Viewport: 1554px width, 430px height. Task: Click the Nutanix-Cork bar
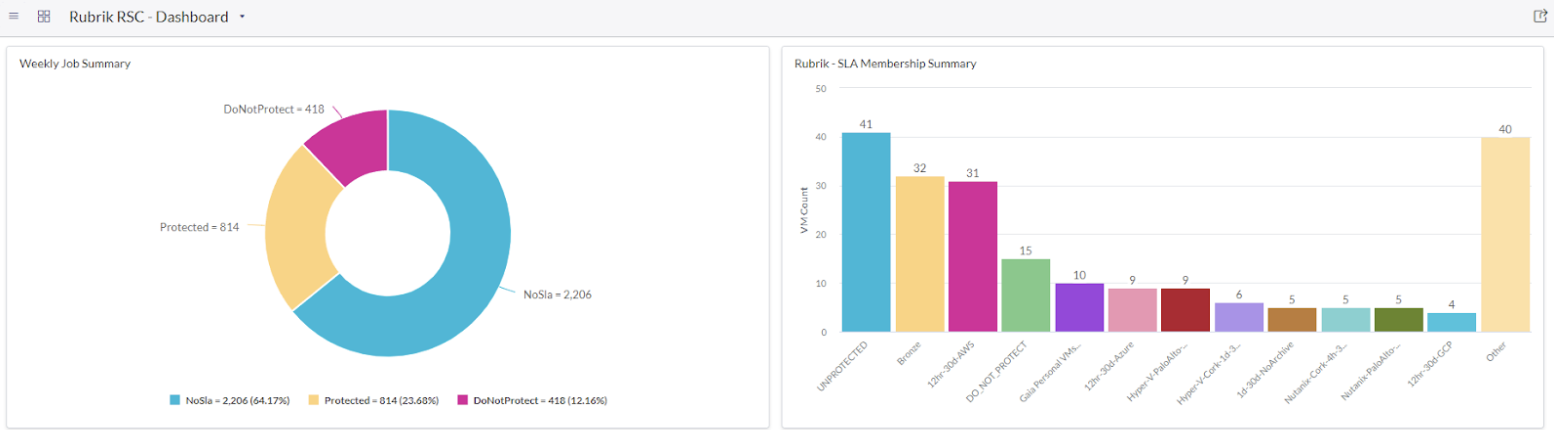[1345, 320]
